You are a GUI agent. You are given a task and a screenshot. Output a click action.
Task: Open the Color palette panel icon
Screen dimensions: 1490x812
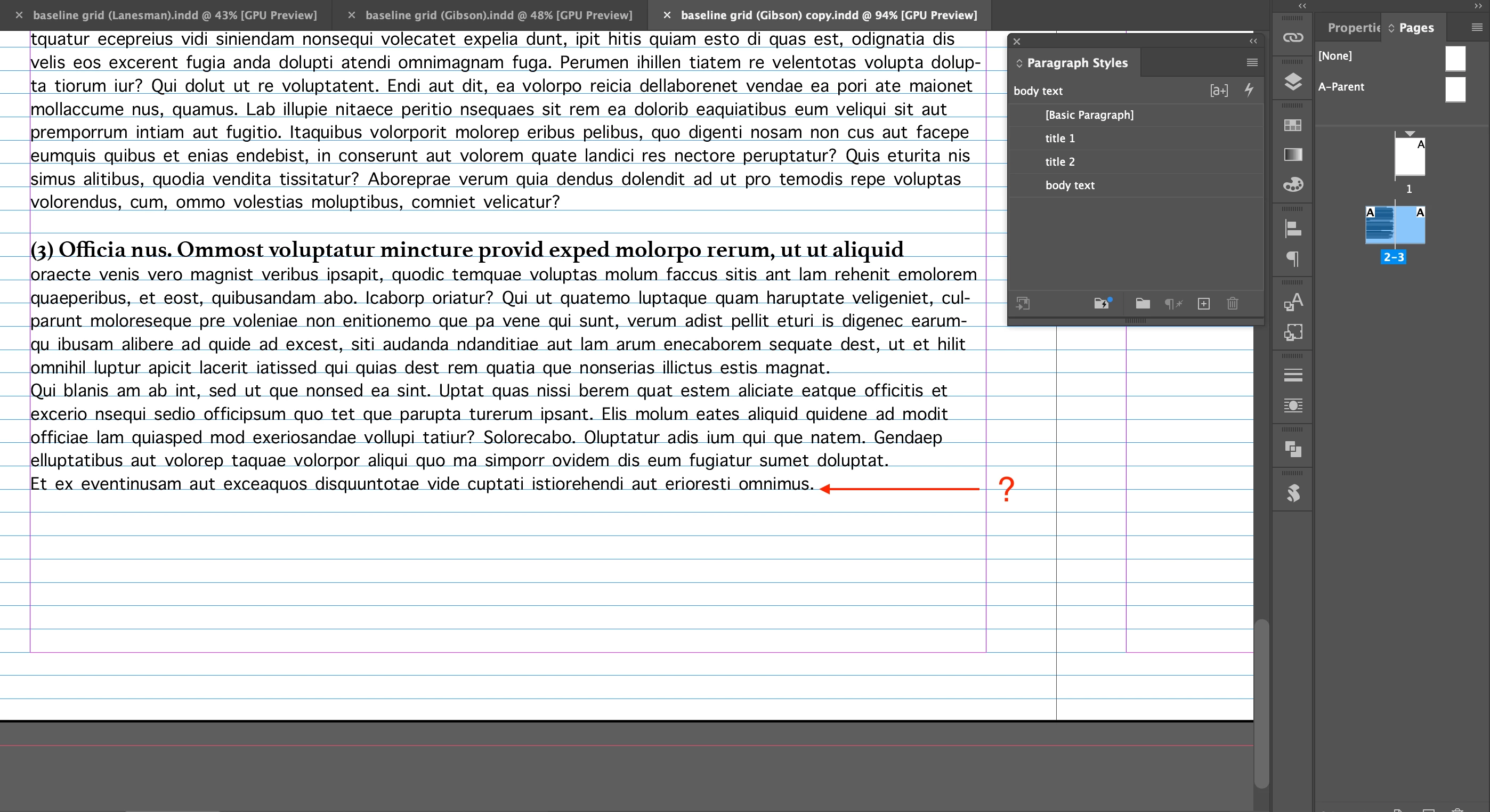pos(1293,184)
